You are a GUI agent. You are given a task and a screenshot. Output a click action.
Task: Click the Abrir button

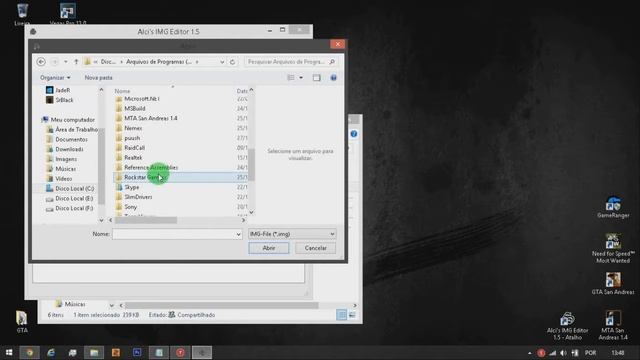[269, 248]
